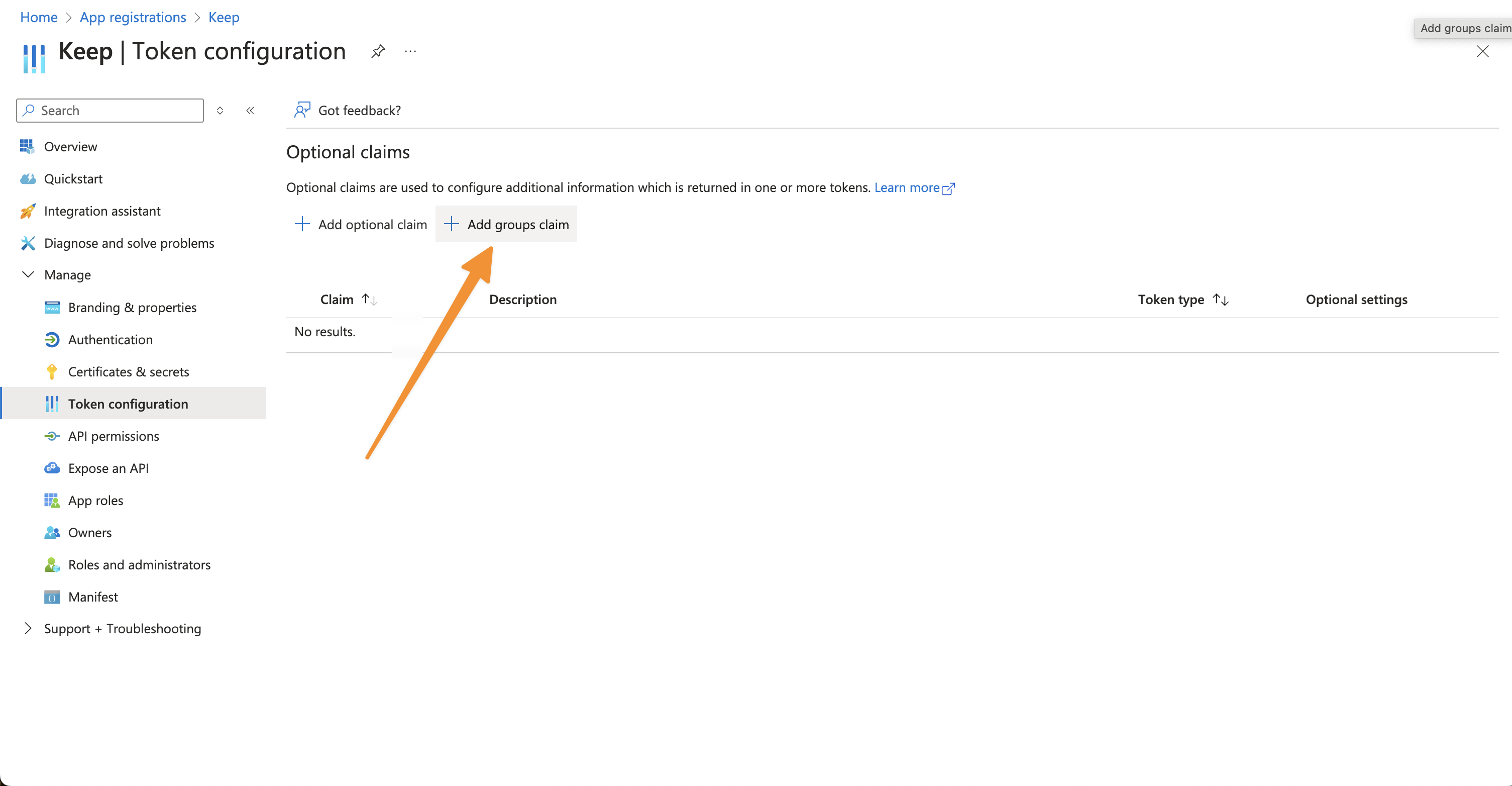Click the Authentication arrow icon
Screen dimensions: 1512x786
click(x=52, y=340)
